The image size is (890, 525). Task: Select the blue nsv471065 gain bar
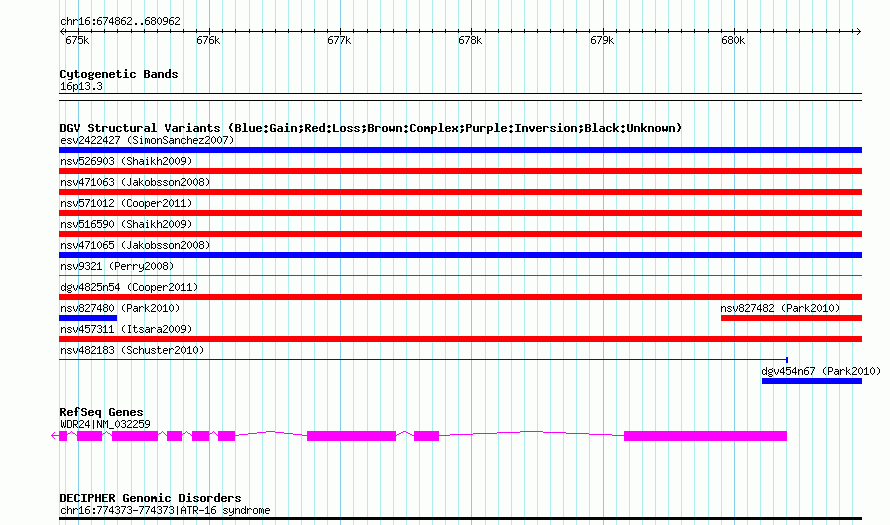[x=460, y=255]
